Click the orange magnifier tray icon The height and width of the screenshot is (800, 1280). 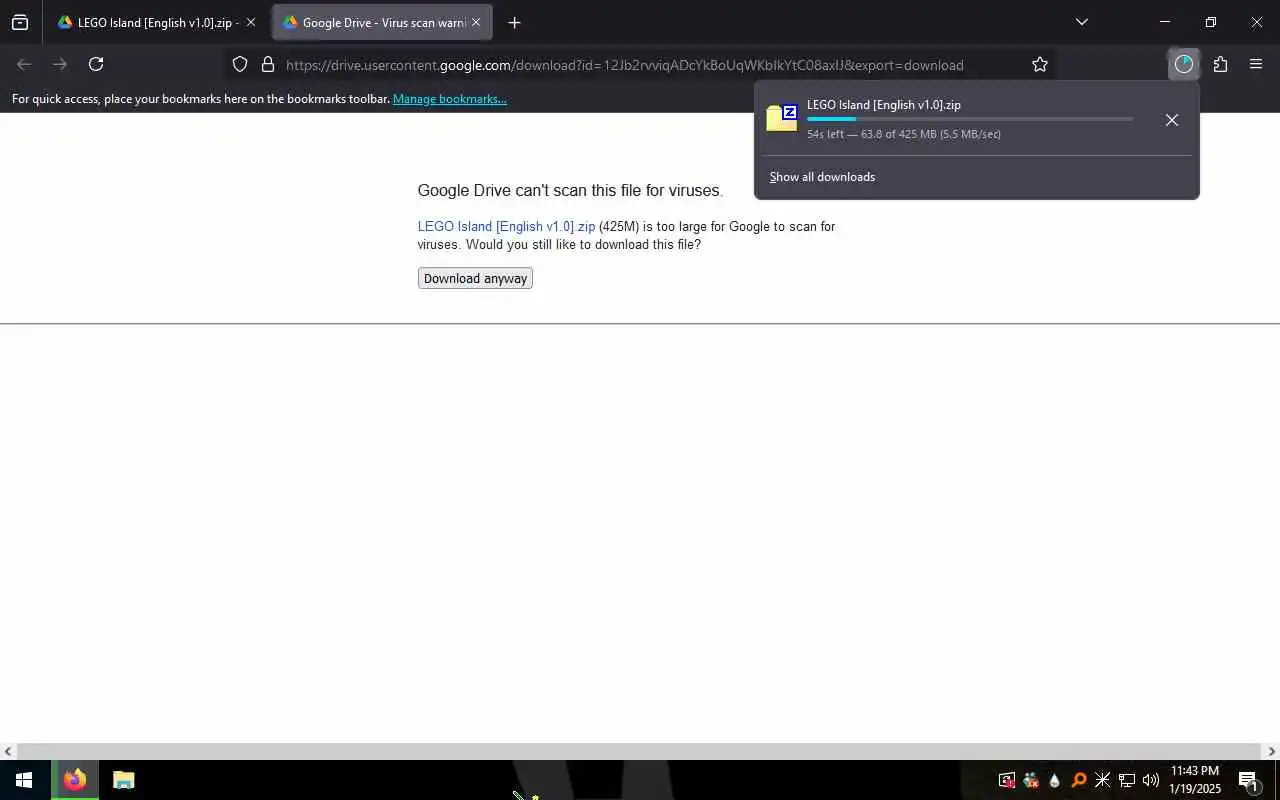[1078, 780]
